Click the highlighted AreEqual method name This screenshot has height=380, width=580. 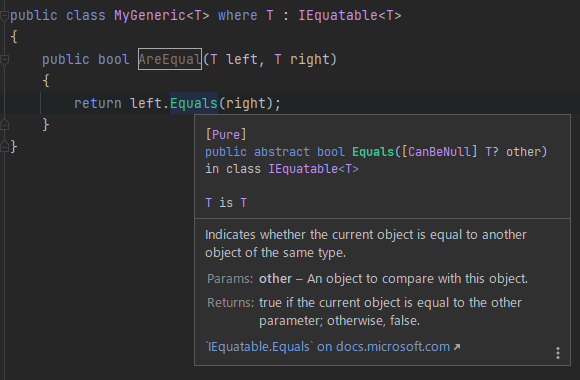[x=170, y=59]
